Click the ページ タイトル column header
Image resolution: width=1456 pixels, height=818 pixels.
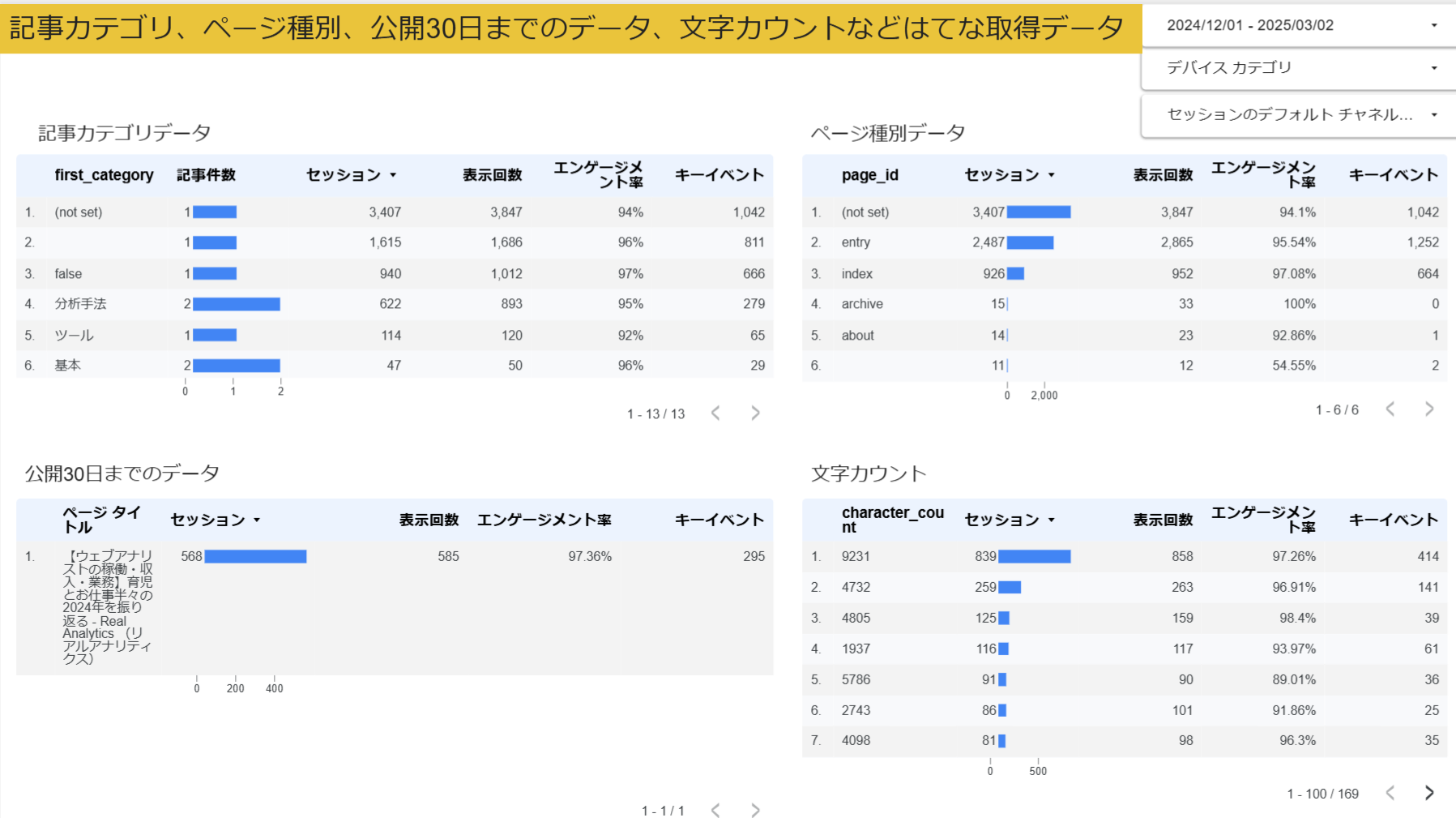[101, 520]
